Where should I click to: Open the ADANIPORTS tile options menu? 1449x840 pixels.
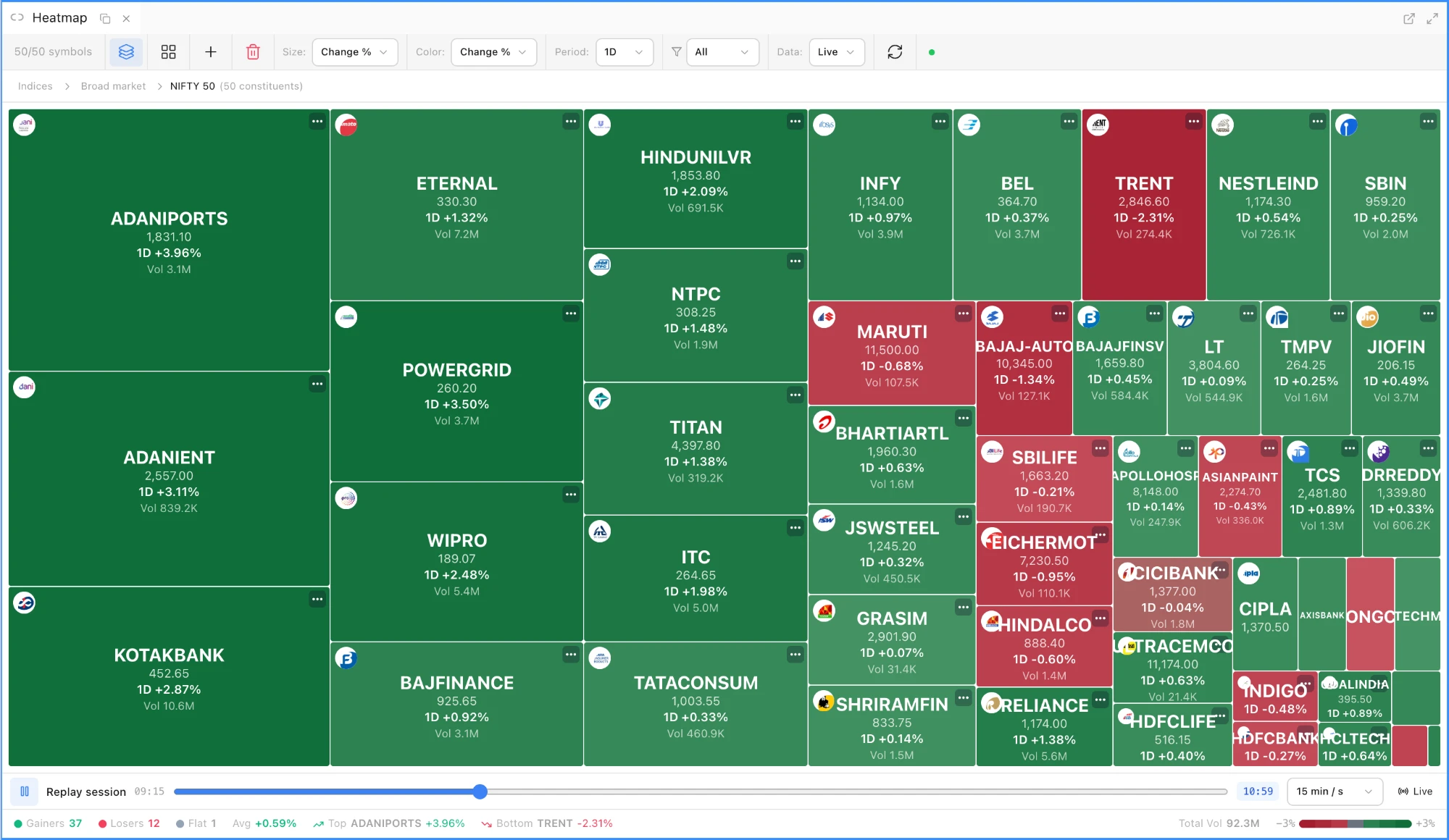(x=317, y=122)
